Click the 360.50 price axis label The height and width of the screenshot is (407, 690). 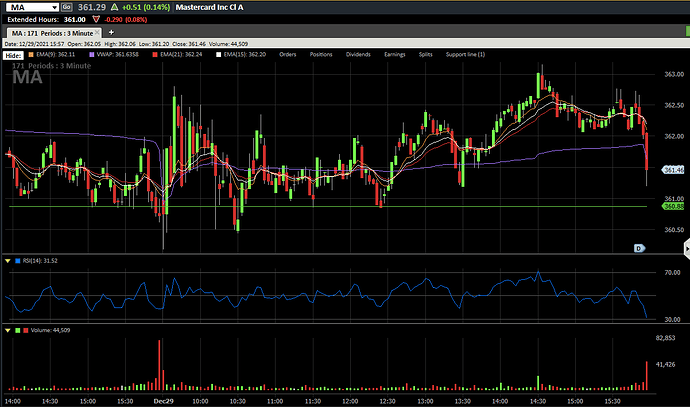click(674, 230)
